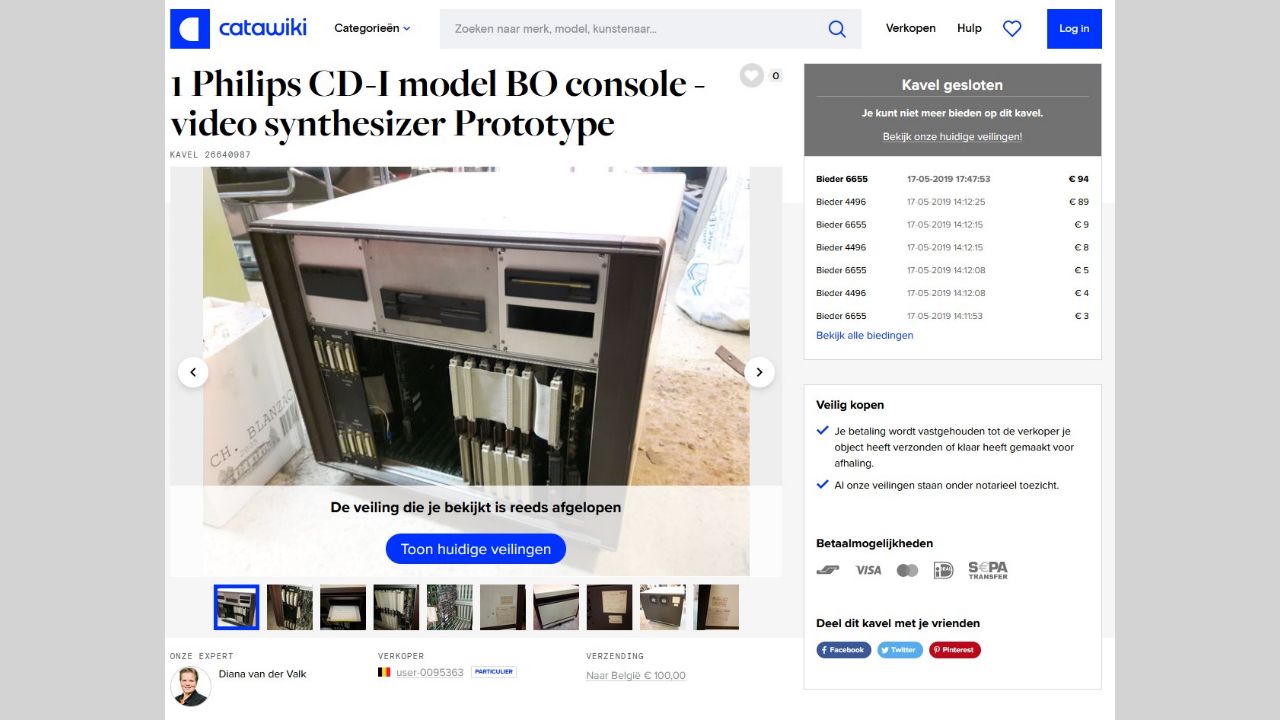Screen dimensions: 1280x720
Task: Share lot on Pinterest
Action: click(x=955, y=650)
